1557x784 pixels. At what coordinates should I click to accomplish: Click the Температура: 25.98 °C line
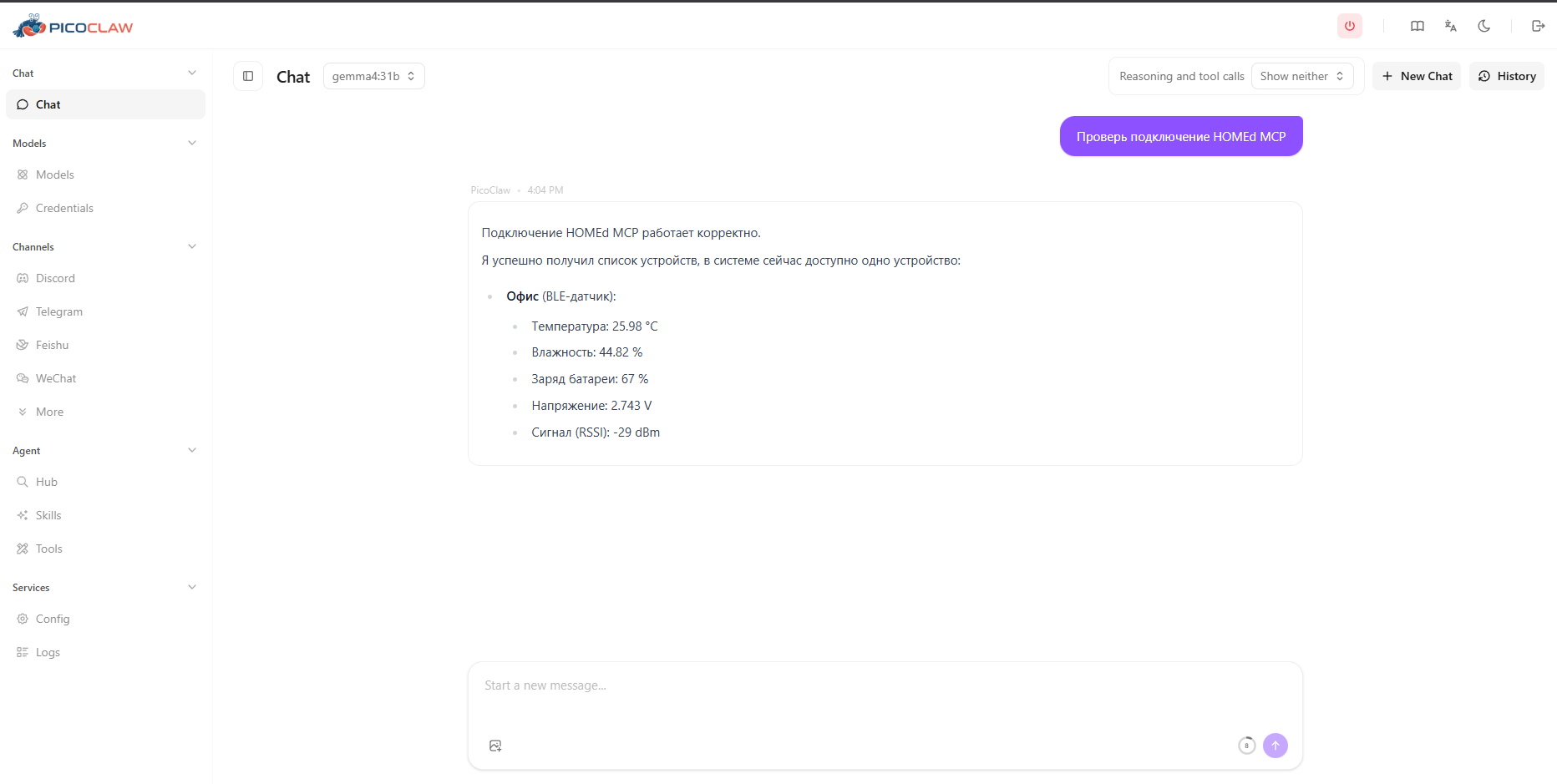coord(595,326)
